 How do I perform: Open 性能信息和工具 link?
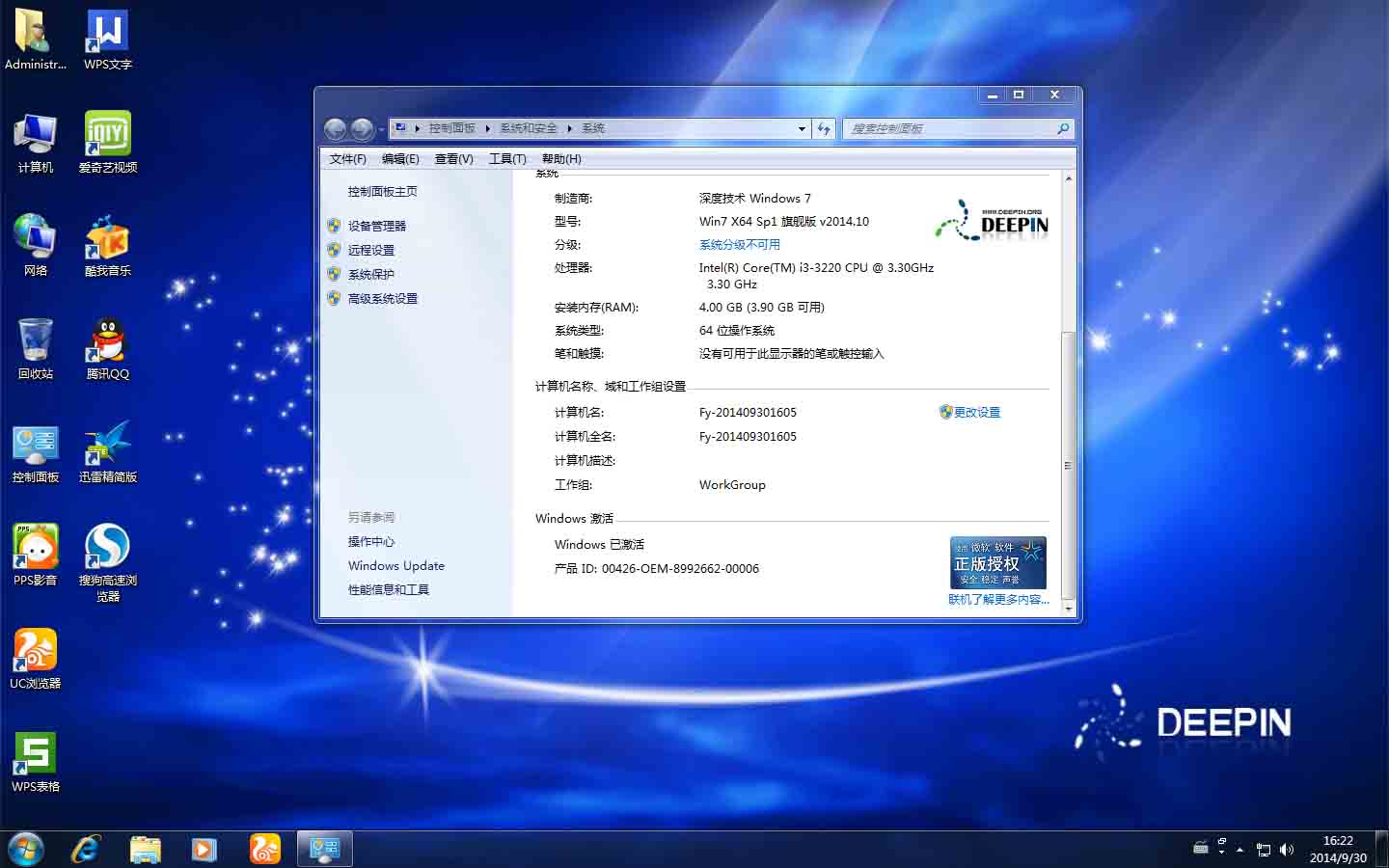(389, 590)
